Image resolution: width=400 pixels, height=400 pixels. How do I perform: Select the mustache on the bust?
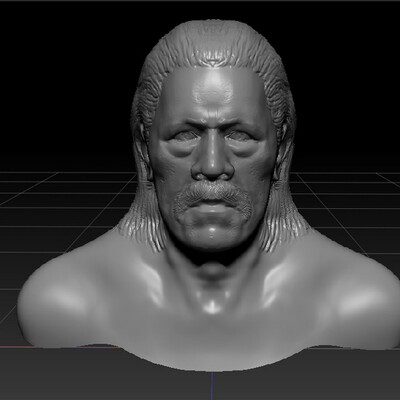(212, 197)
